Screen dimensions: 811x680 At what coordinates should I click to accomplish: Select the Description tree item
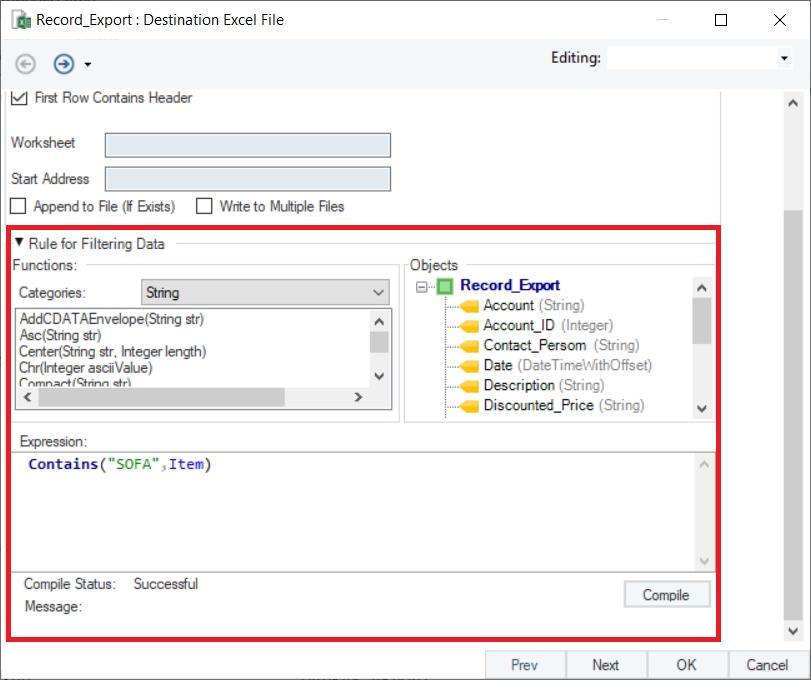(543, 386)
